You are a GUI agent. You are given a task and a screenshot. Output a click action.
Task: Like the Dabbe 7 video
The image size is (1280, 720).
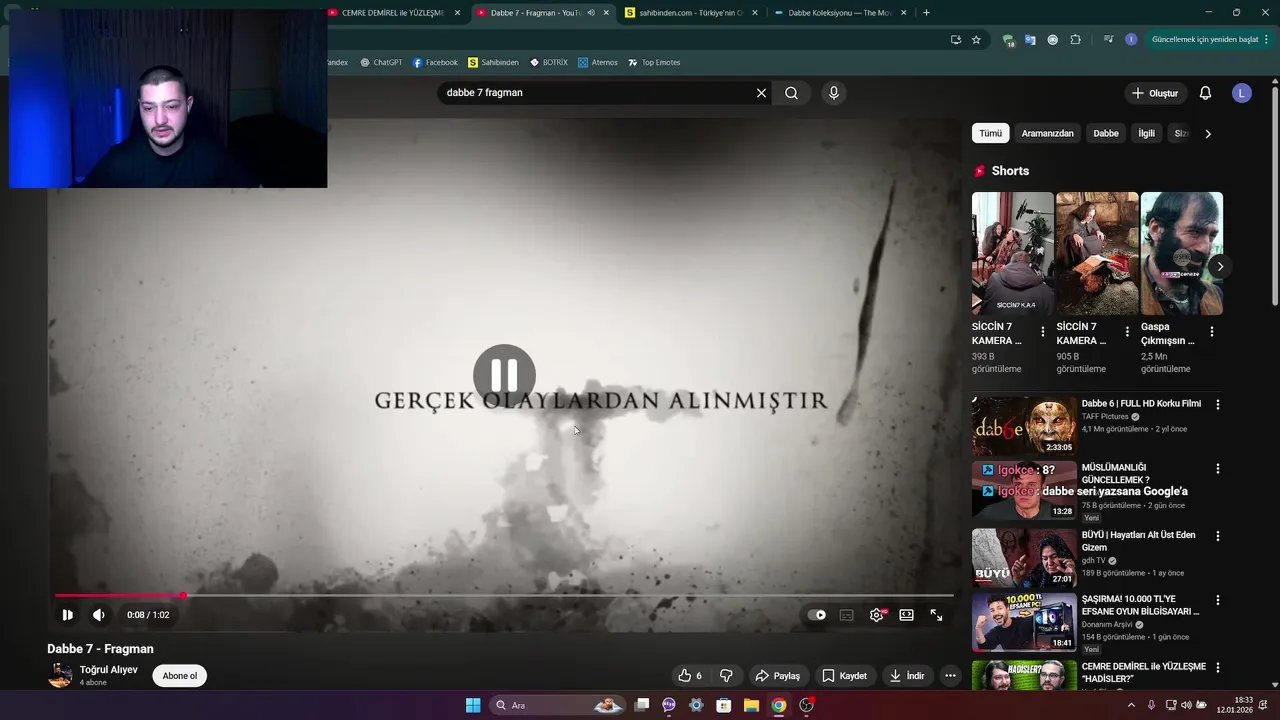tap(690, 676)
